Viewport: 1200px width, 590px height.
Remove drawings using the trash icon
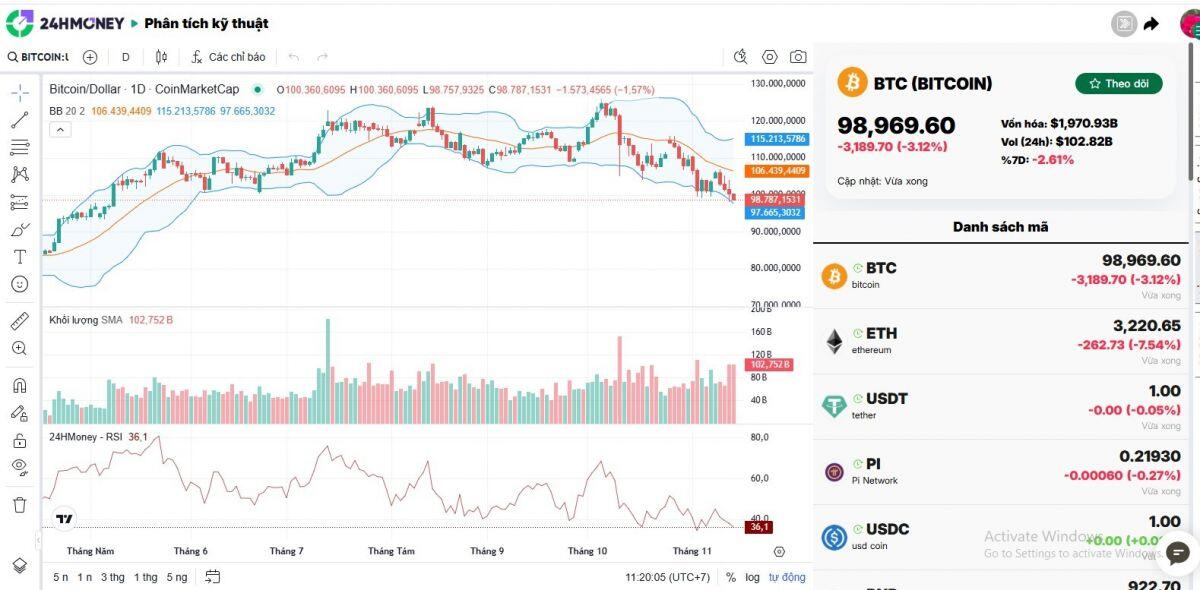click(19, 504)
